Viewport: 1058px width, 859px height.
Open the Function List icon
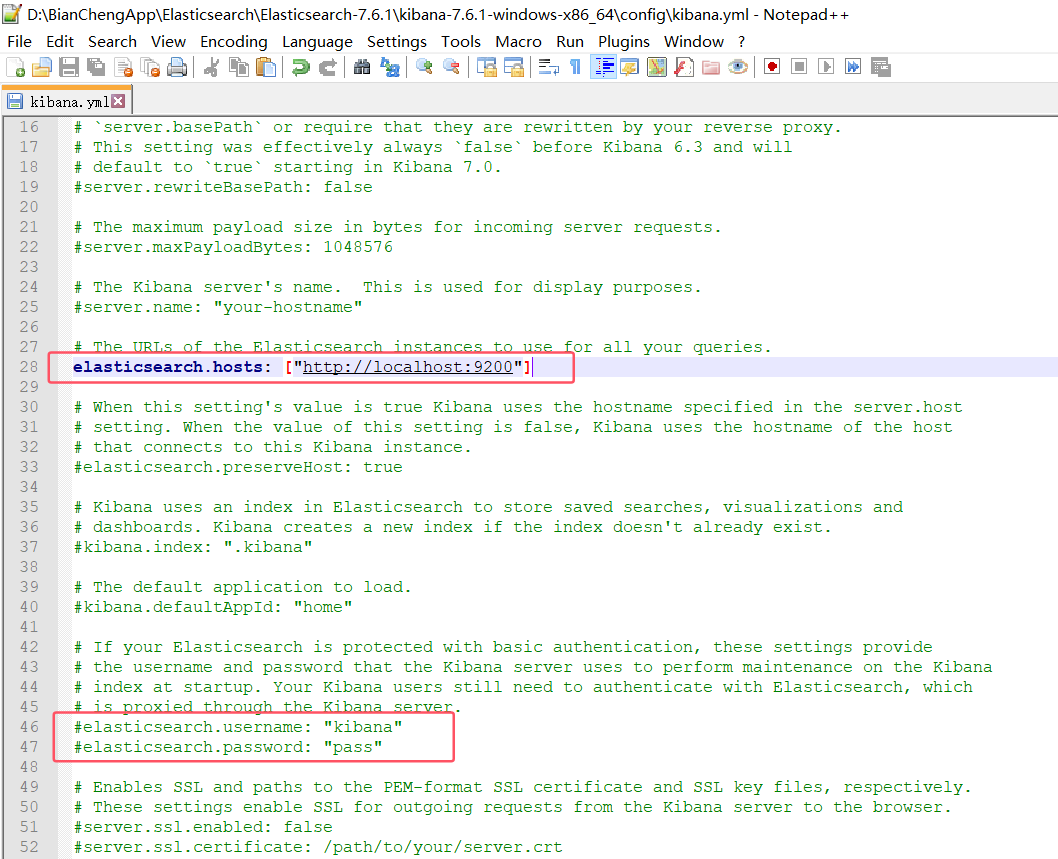(684, 67)
